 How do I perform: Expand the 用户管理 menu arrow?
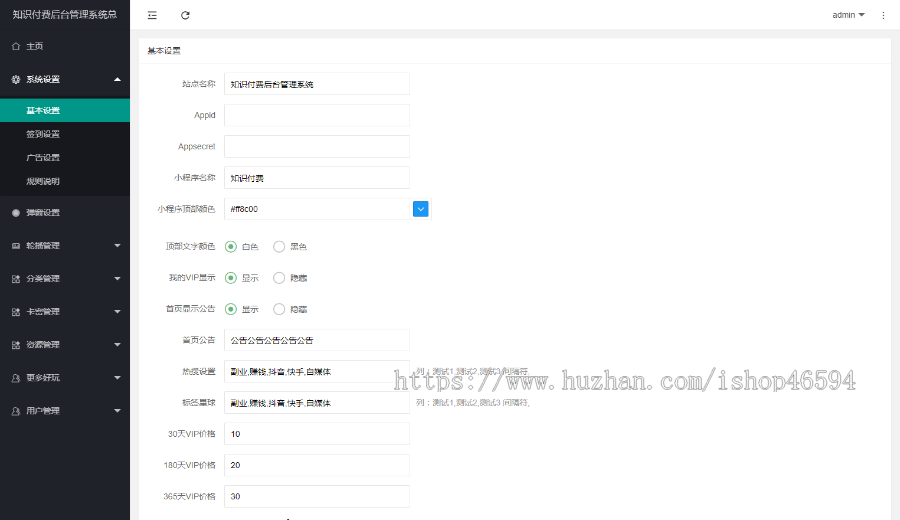coord(117,411)
